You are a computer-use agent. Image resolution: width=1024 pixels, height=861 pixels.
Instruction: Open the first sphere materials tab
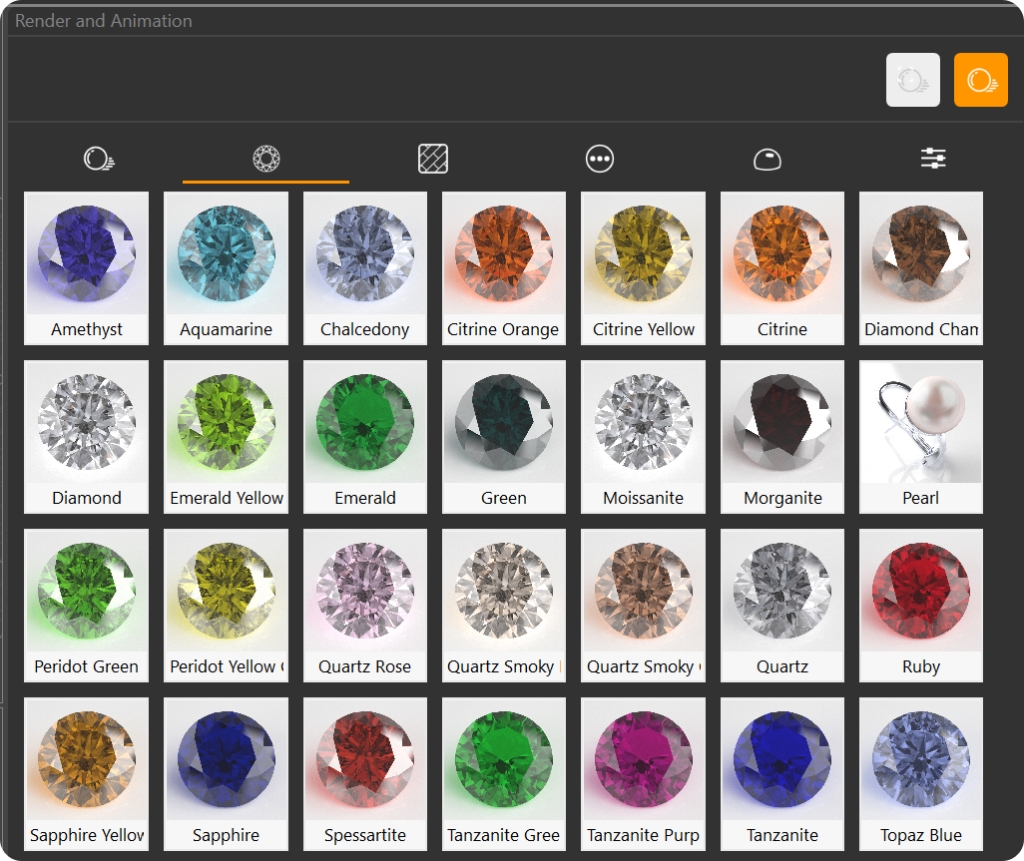tap(99, 159)
